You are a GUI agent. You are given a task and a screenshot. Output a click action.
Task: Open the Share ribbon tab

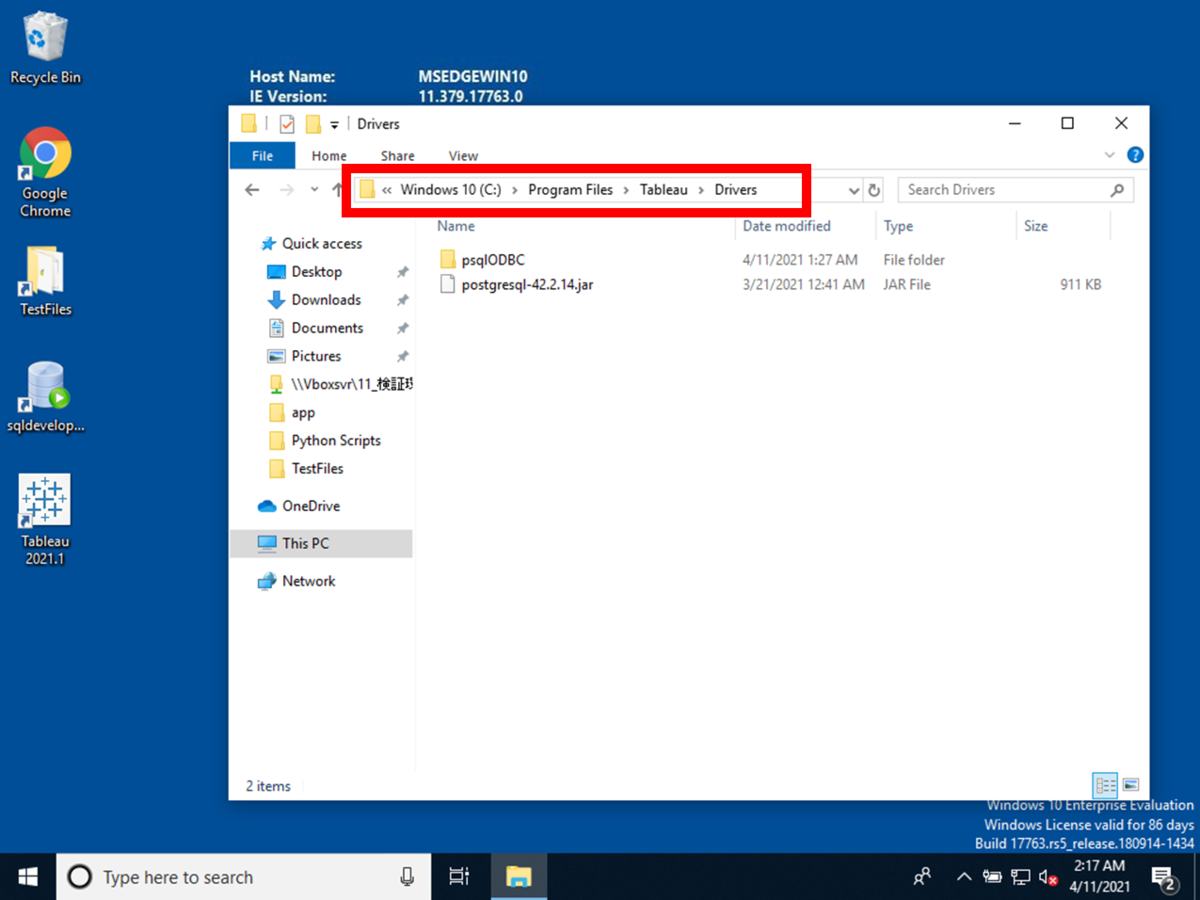(x=398, y=156)
